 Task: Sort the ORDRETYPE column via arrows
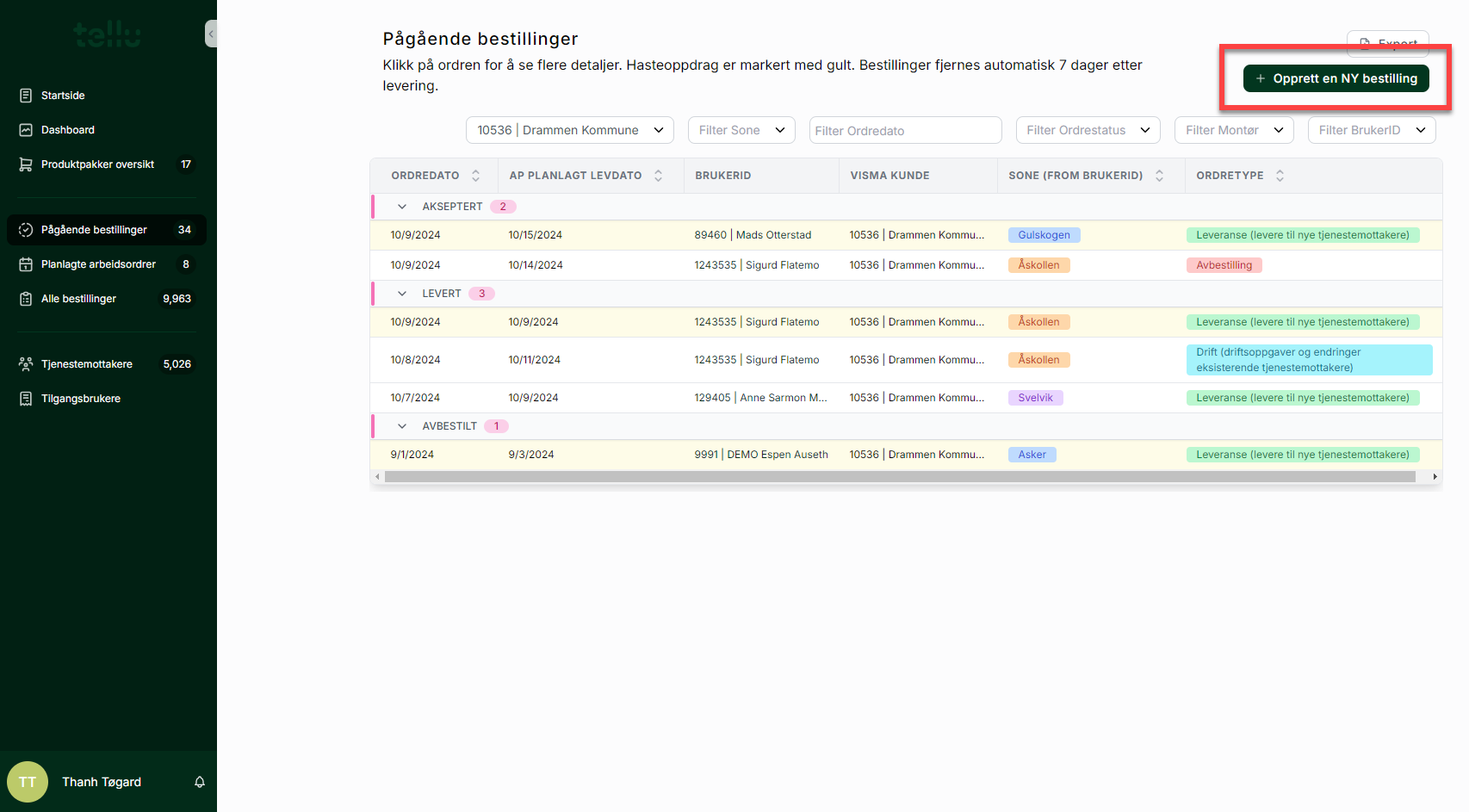click(x=1280, y=176)
